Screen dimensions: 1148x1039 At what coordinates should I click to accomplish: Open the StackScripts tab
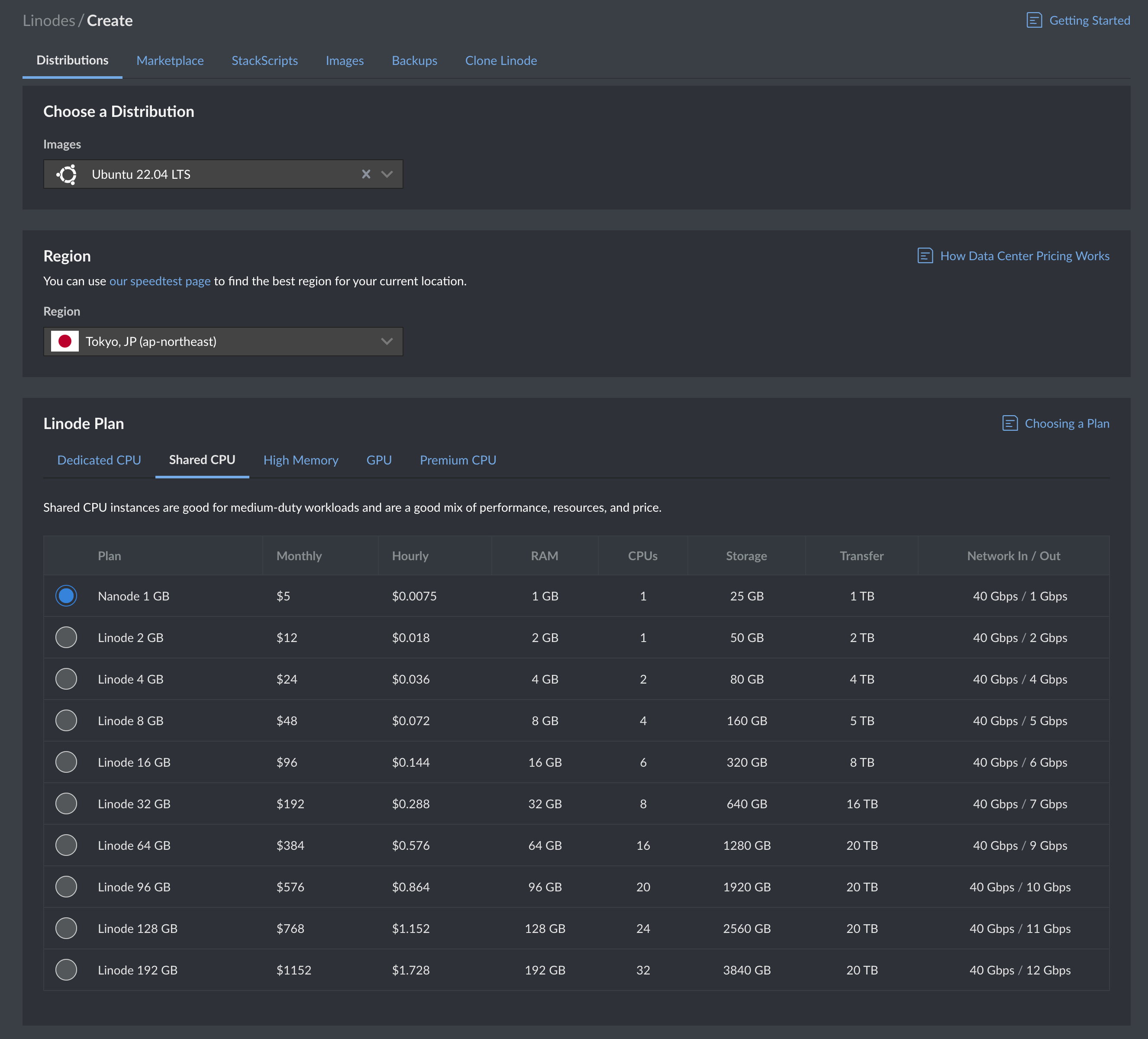pyautogui.click(x=265, y=60)
